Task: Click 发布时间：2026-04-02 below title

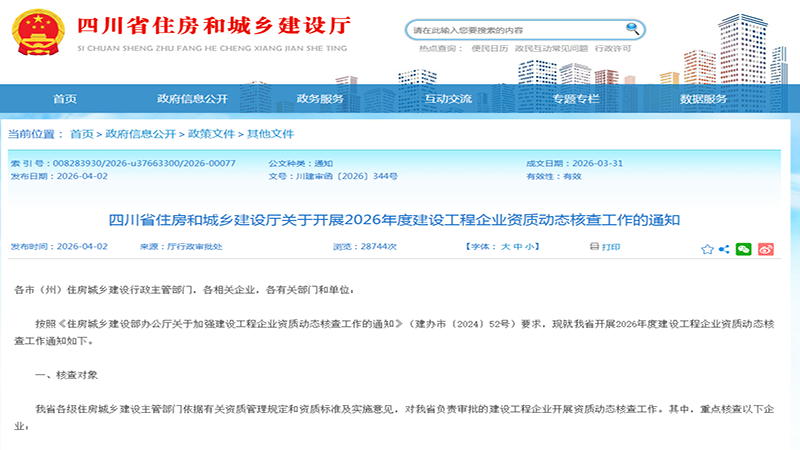Action: pos(59,246)
